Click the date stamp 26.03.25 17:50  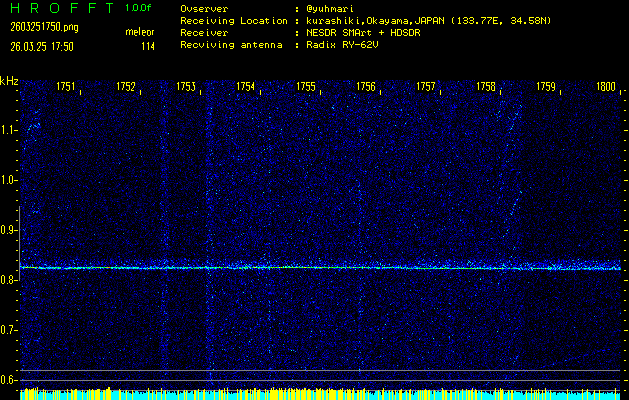(x=42, y=47)
